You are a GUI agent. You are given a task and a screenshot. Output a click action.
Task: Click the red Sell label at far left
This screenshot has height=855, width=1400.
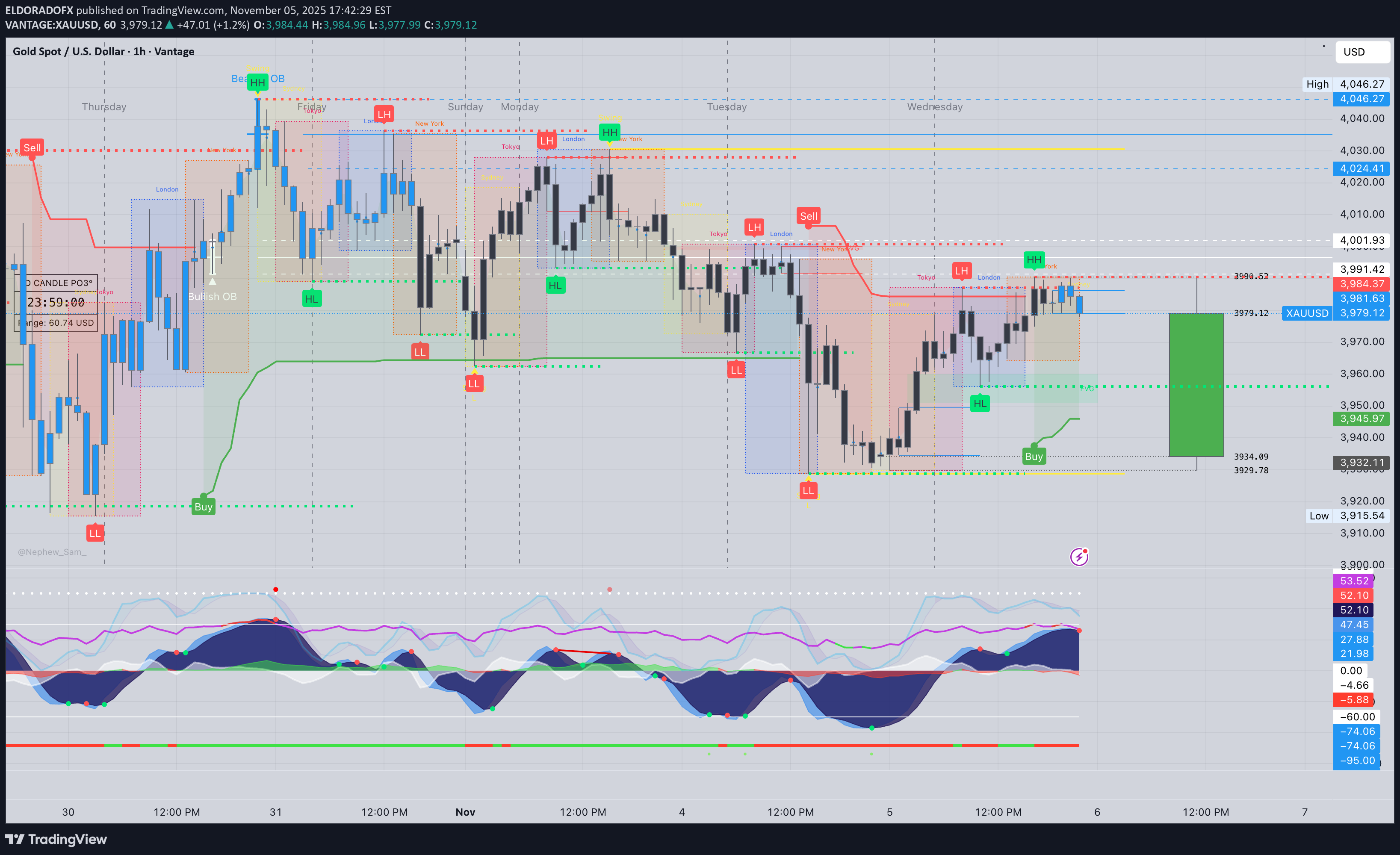tap(32, 148)
